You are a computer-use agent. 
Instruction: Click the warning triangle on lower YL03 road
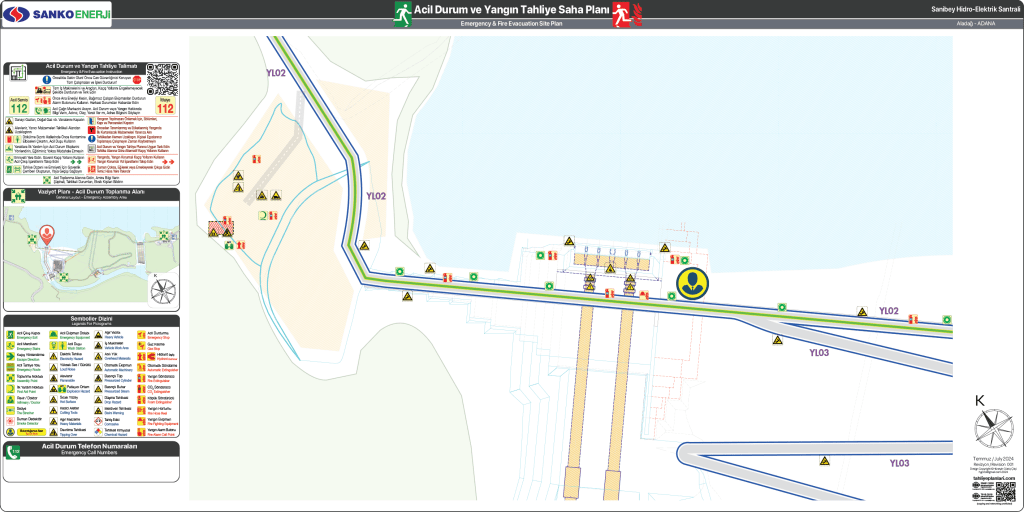click(825, 461)
